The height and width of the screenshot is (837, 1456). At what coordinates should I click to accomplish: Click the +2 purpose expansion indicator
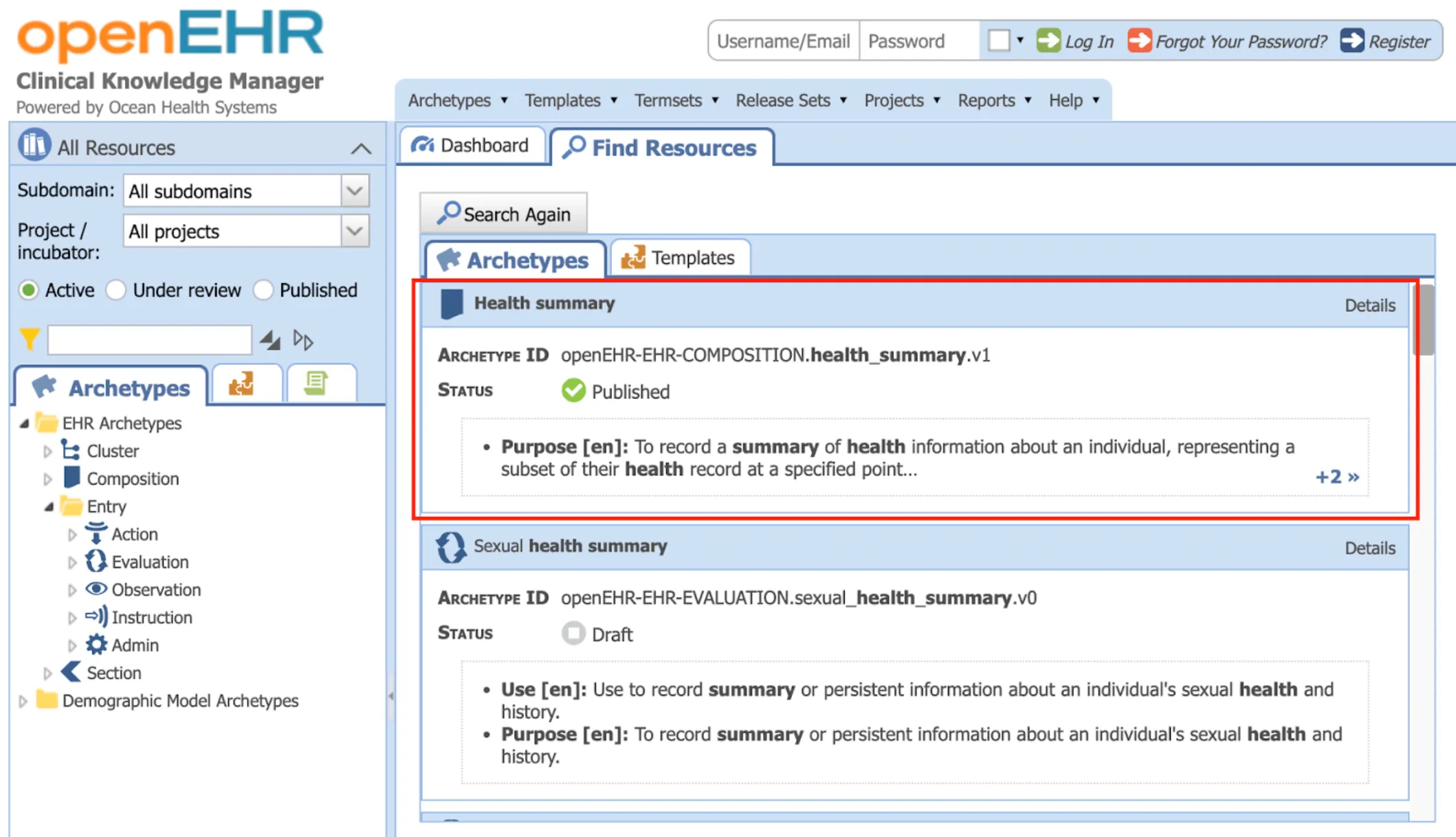click(x=1336, y=476)
